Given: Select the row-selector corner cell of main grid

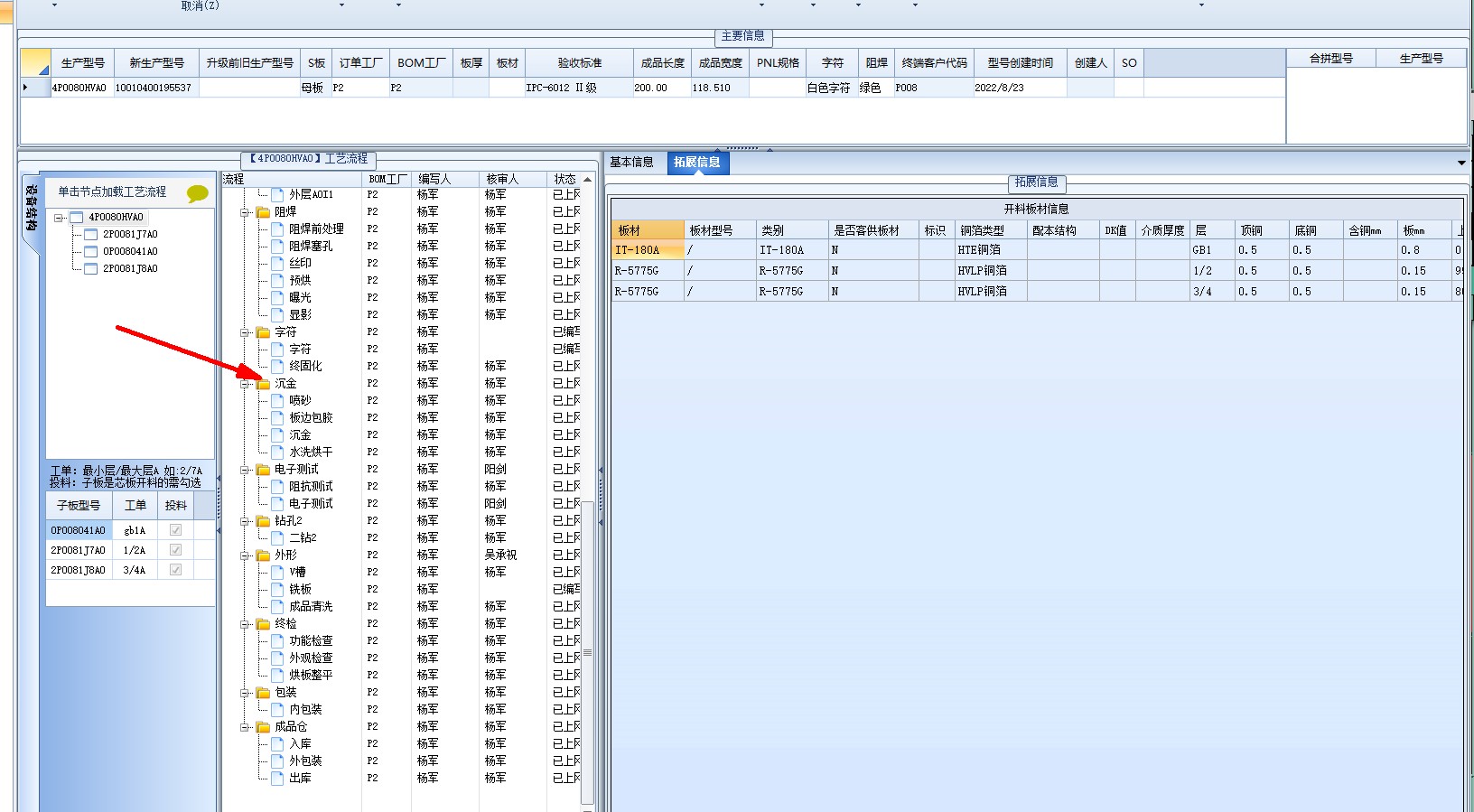Looking at the screenshot, I should pos(35,63).
